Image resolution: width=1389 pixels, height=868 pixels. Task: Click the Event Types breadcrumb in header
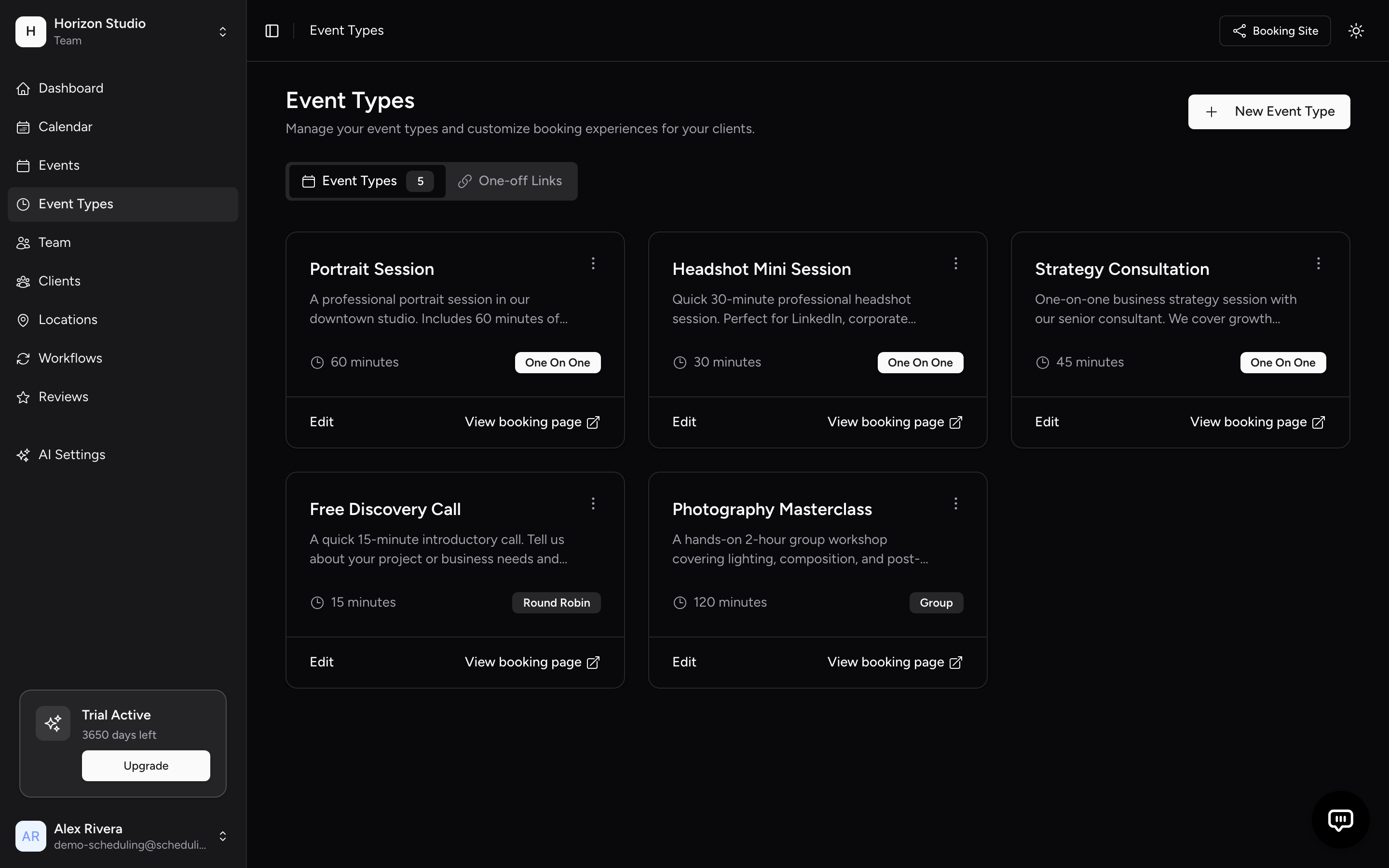tap(347, 30)
